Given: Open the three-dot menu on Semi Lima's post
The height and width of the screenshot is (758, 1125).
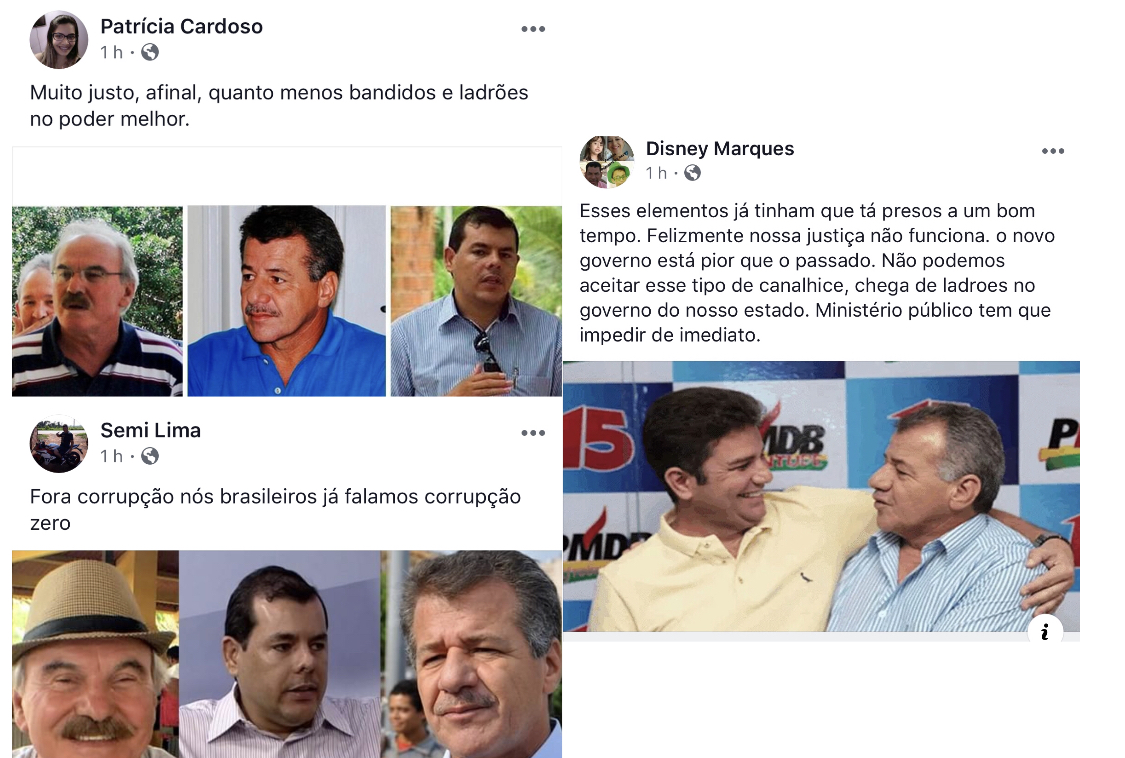Looking at the screenshot, I should point(533,434).
